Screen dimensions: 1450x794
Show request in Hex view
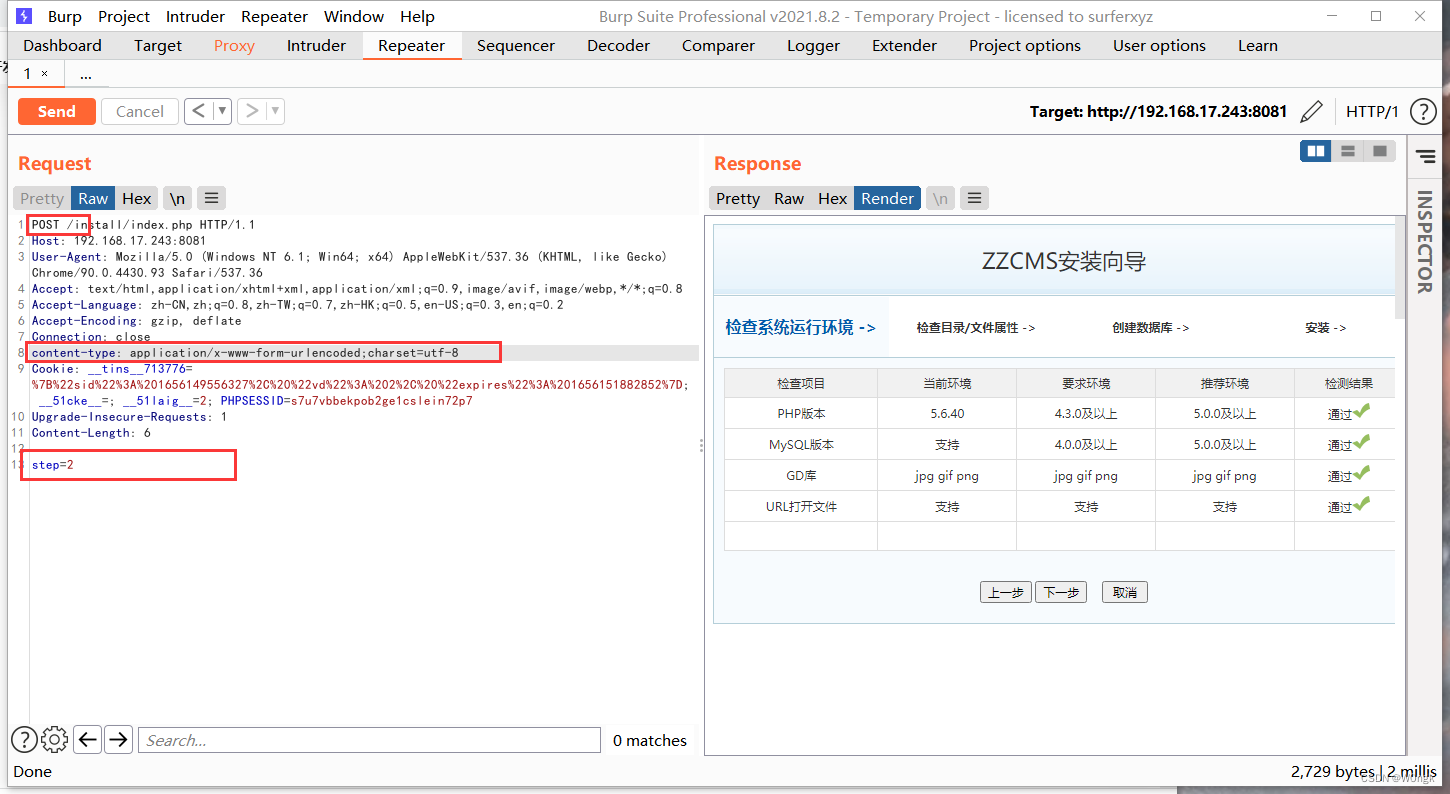(137, 198)
